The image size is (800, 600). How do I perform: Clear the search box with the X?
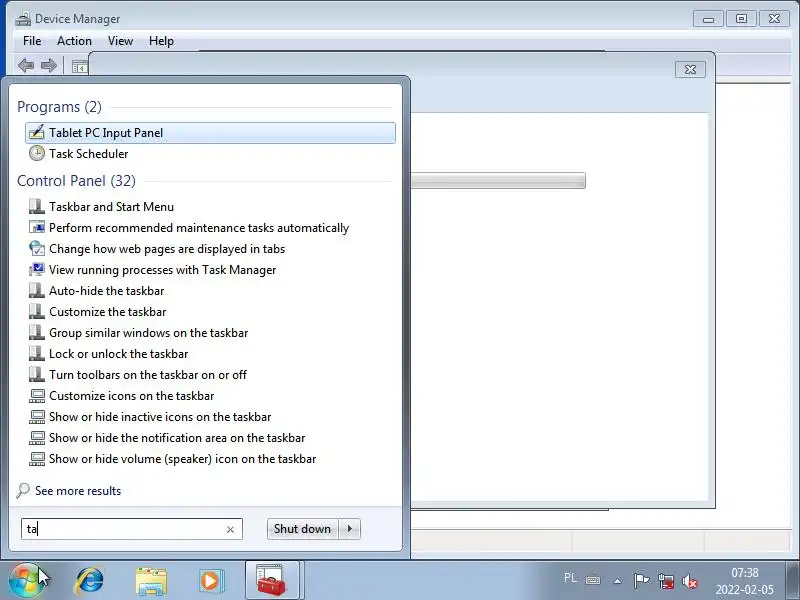tap(230, 530)
